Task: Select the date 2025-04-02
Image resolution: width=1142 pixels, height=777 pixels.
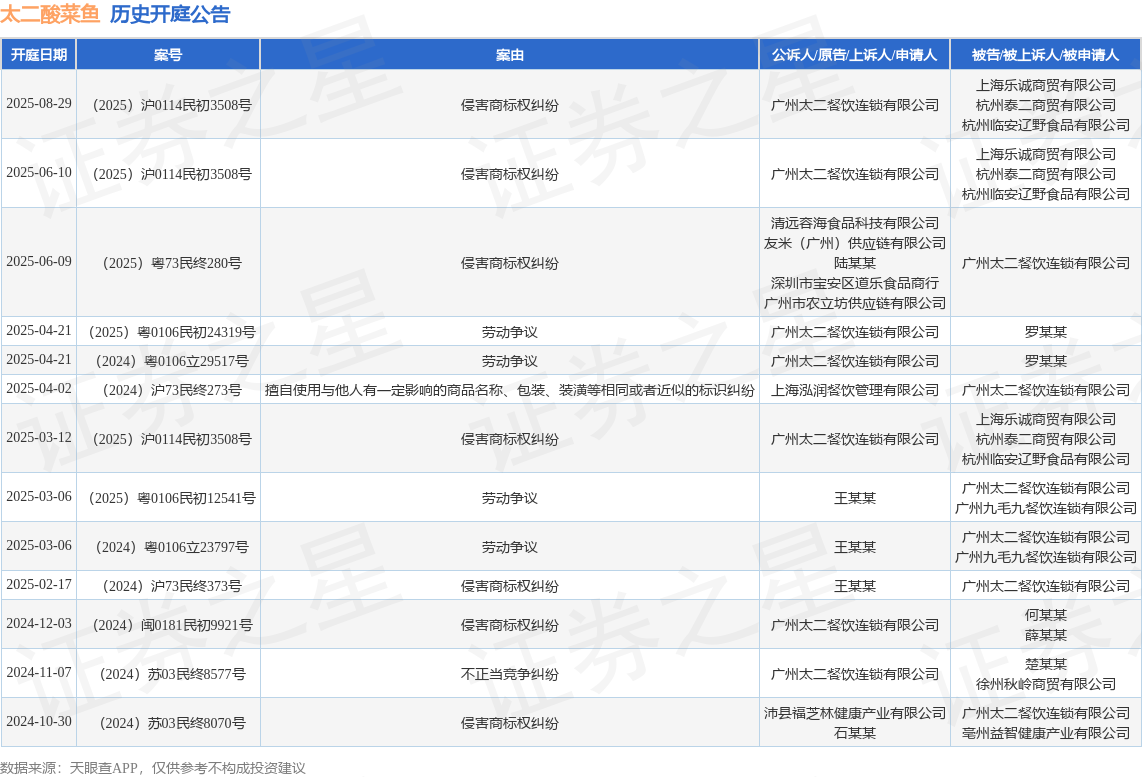Action: [39, 389]
